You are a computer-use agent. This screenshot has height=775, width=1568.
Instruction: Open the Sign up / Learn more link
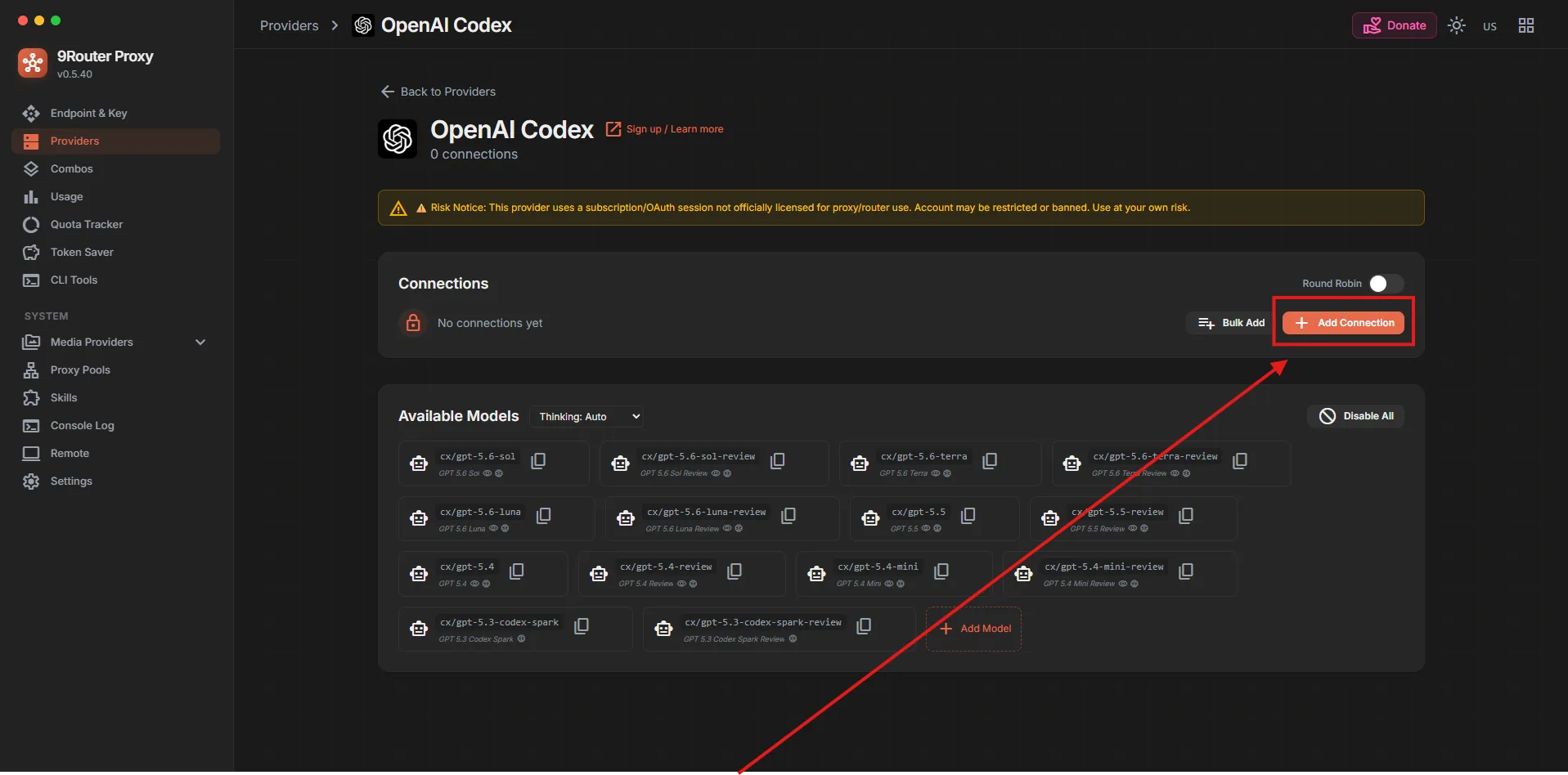coord(664,129)
